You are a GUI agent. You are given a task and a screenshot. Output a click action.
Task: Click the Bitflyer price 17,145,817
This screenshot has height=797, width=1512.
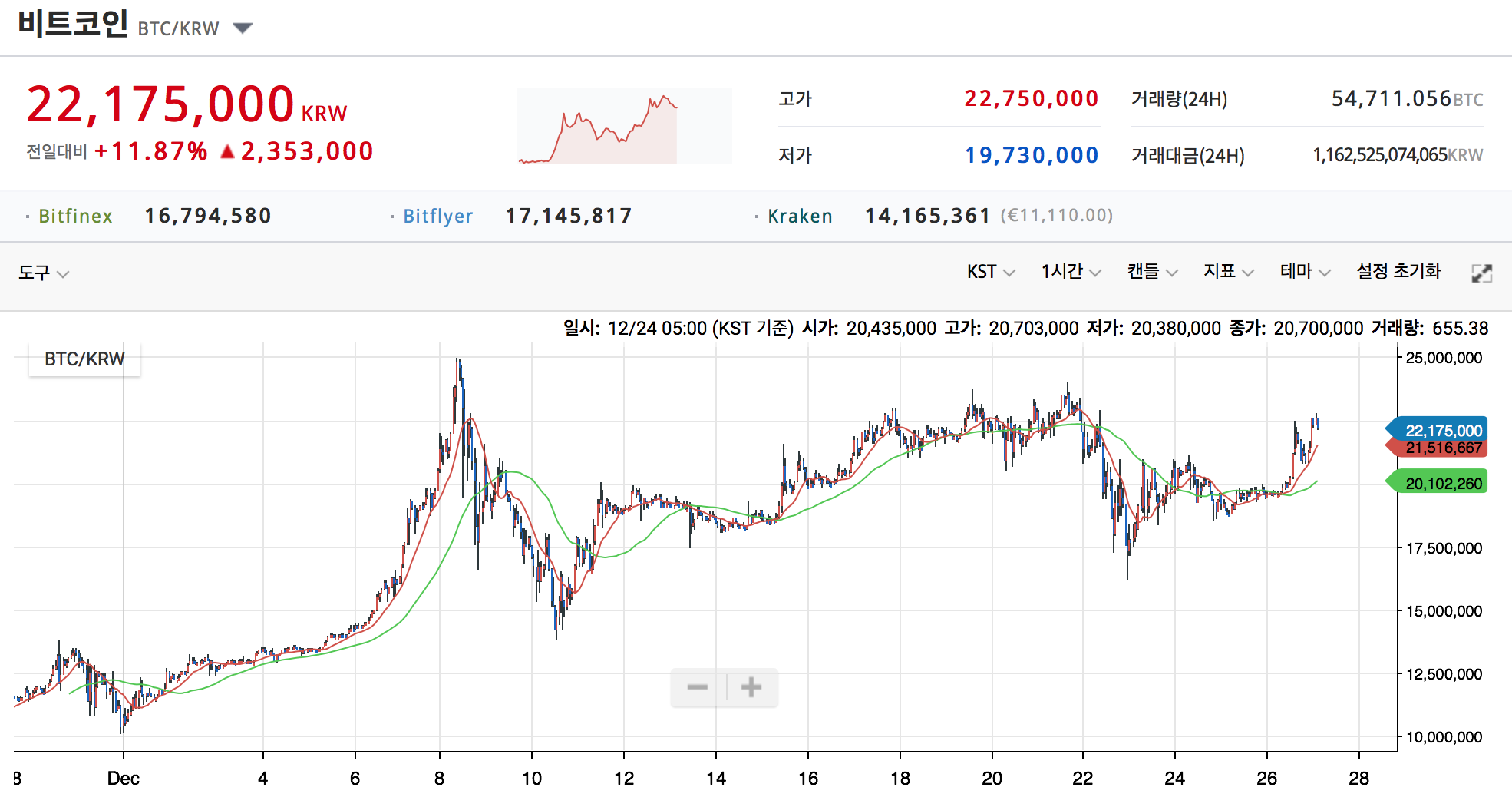(569, 216)
